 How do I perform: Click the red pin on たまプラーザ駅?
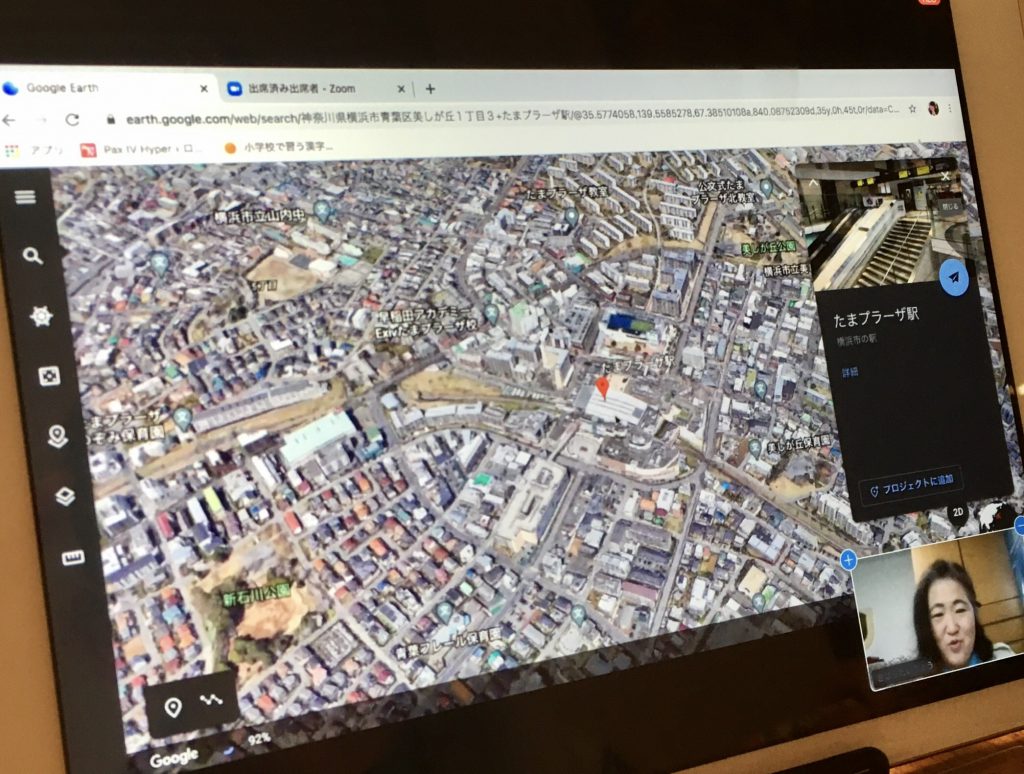pyautogui.click(x=603, y=387)
